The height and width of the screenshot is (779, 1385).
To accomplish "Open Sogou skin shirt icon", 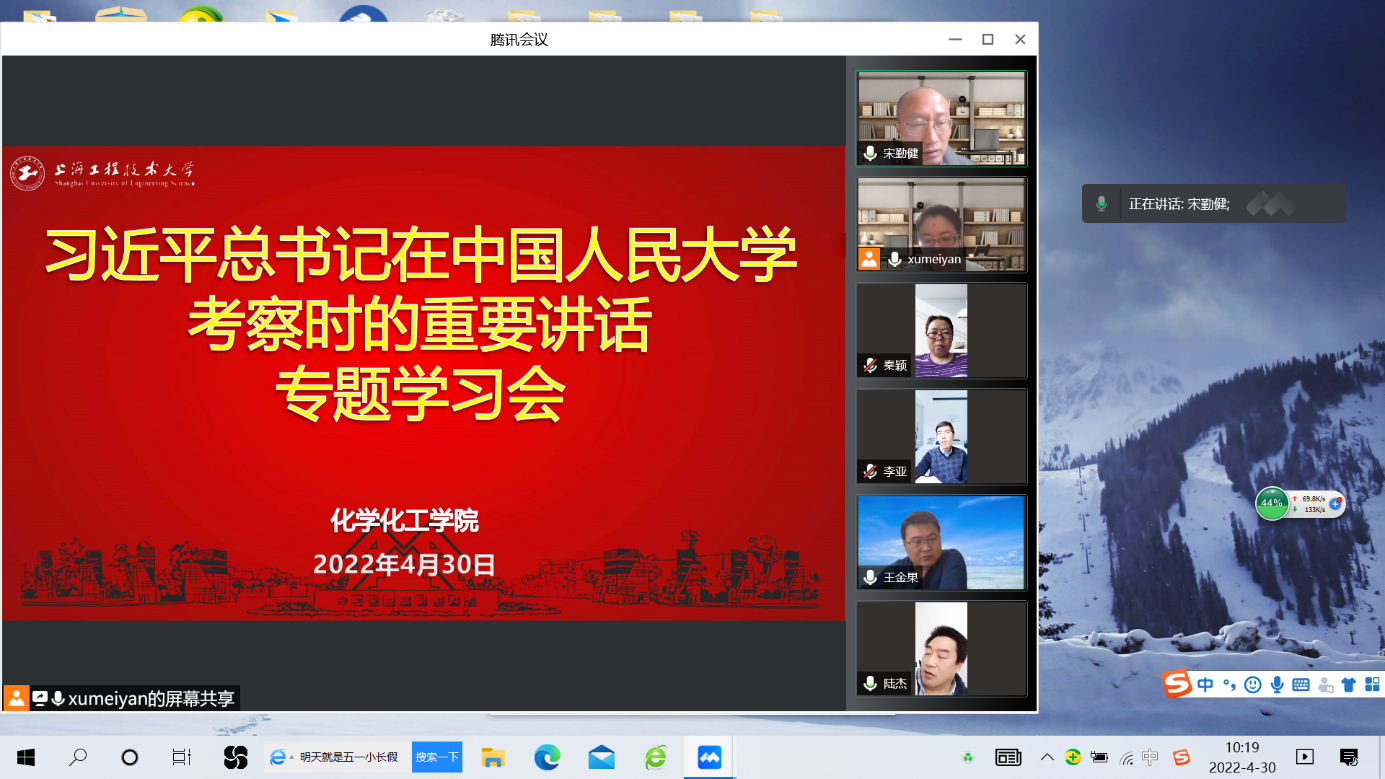I will tap(1348, 685).
